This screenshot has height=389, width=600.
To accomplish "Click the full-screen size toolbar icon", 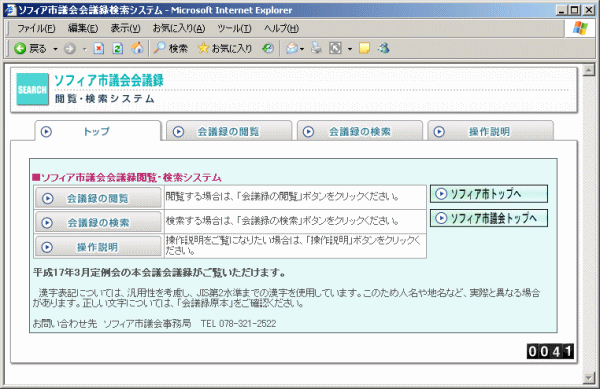I will click(x=335, y=49).
